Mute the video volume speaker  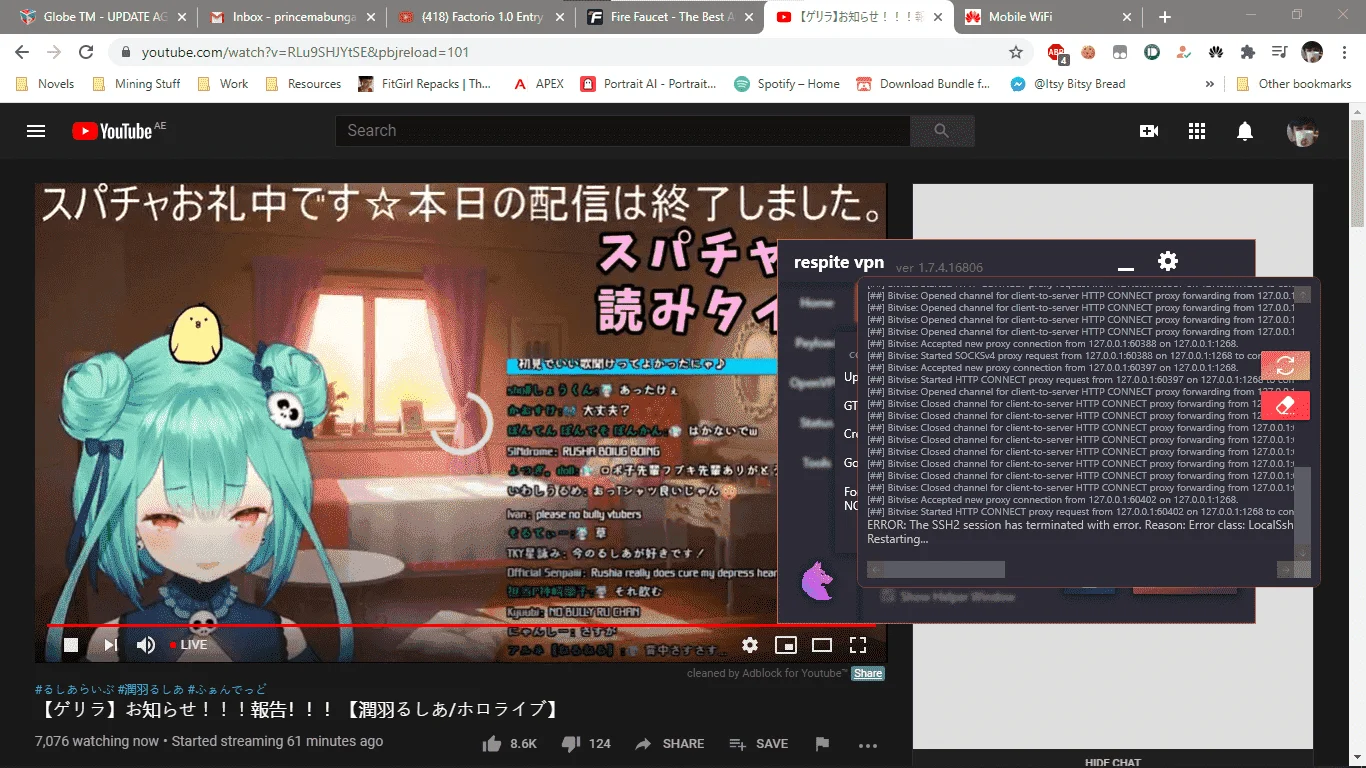[146, 645]
